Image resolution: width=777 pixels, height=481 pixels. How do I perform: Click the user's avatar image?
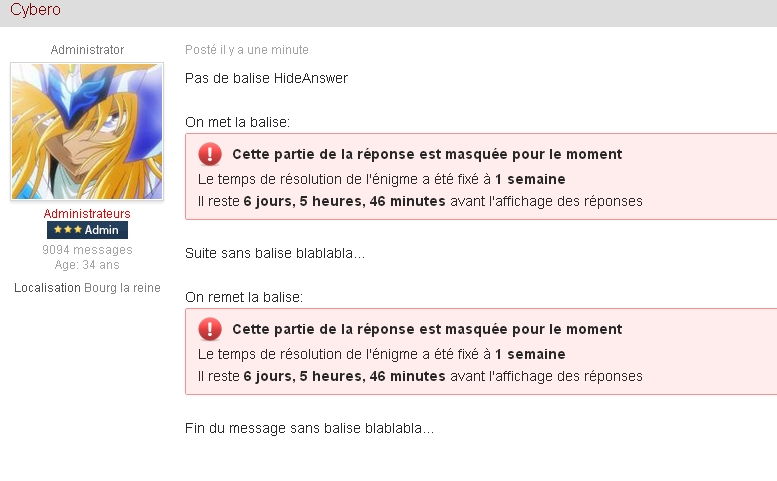87,131
